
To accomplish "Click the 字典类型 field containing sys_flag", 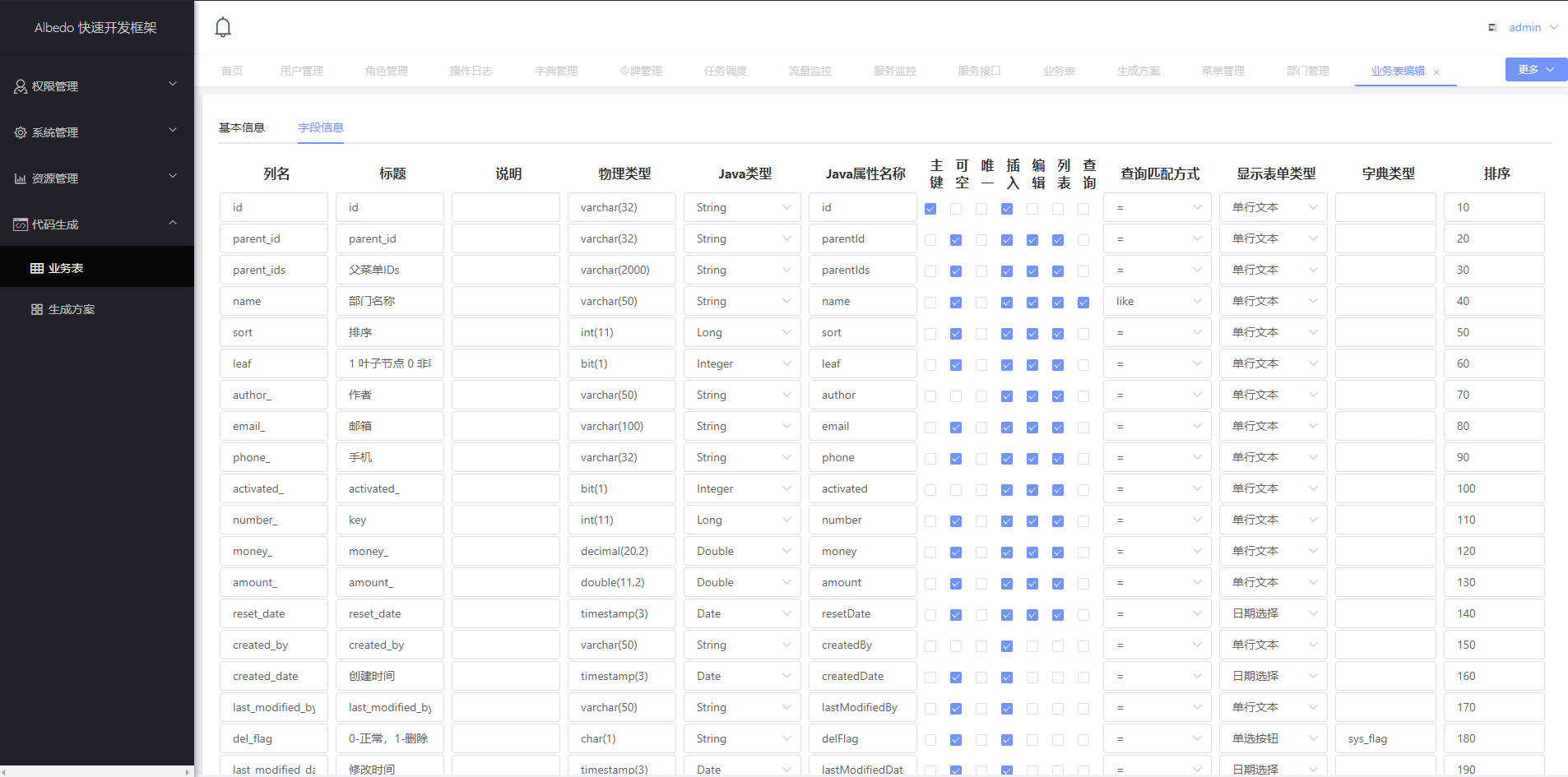I will click(x=1385, y=738).
